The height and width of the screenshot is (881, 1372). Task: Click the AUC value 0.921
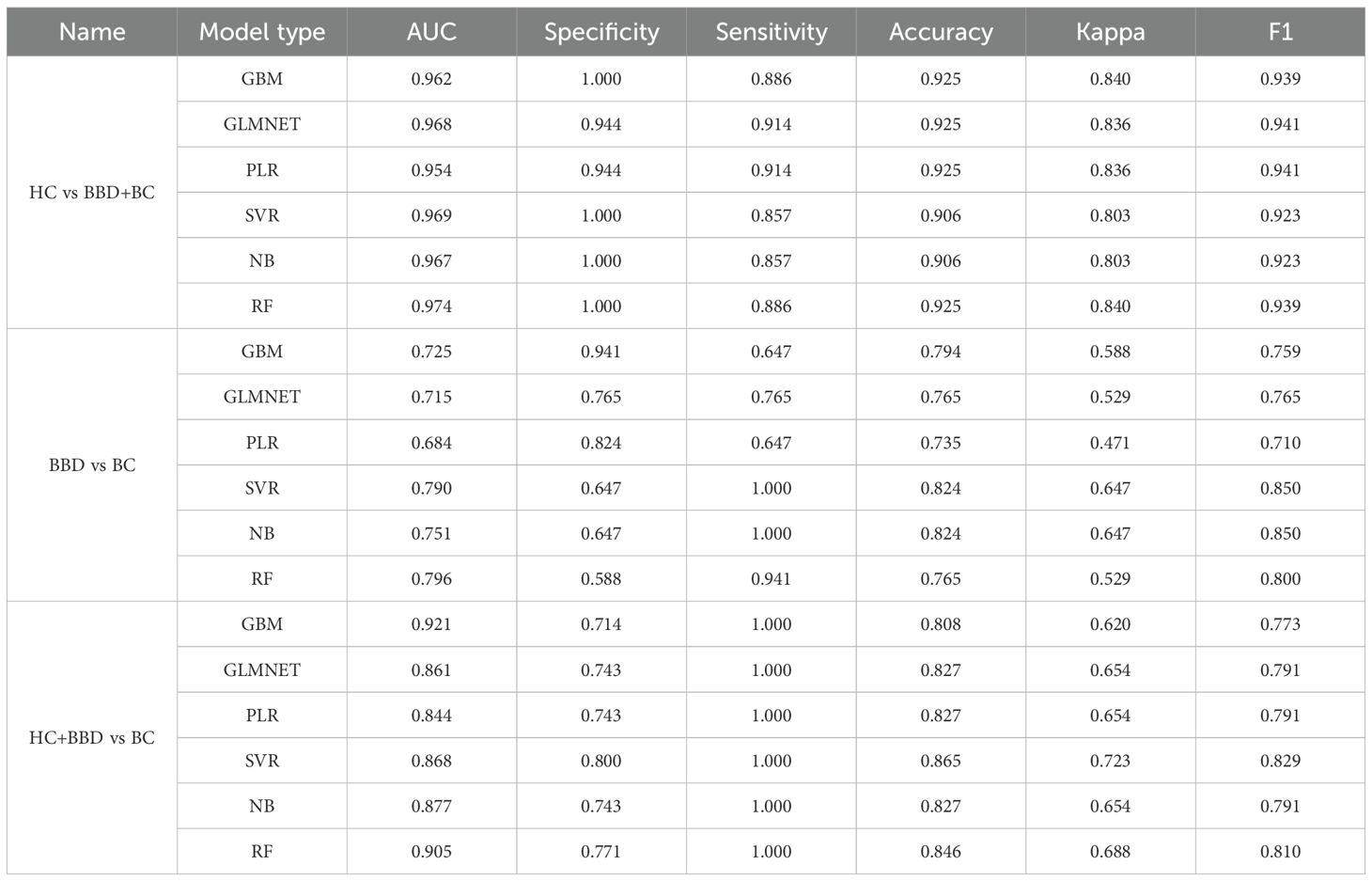(x=431, y=624)
